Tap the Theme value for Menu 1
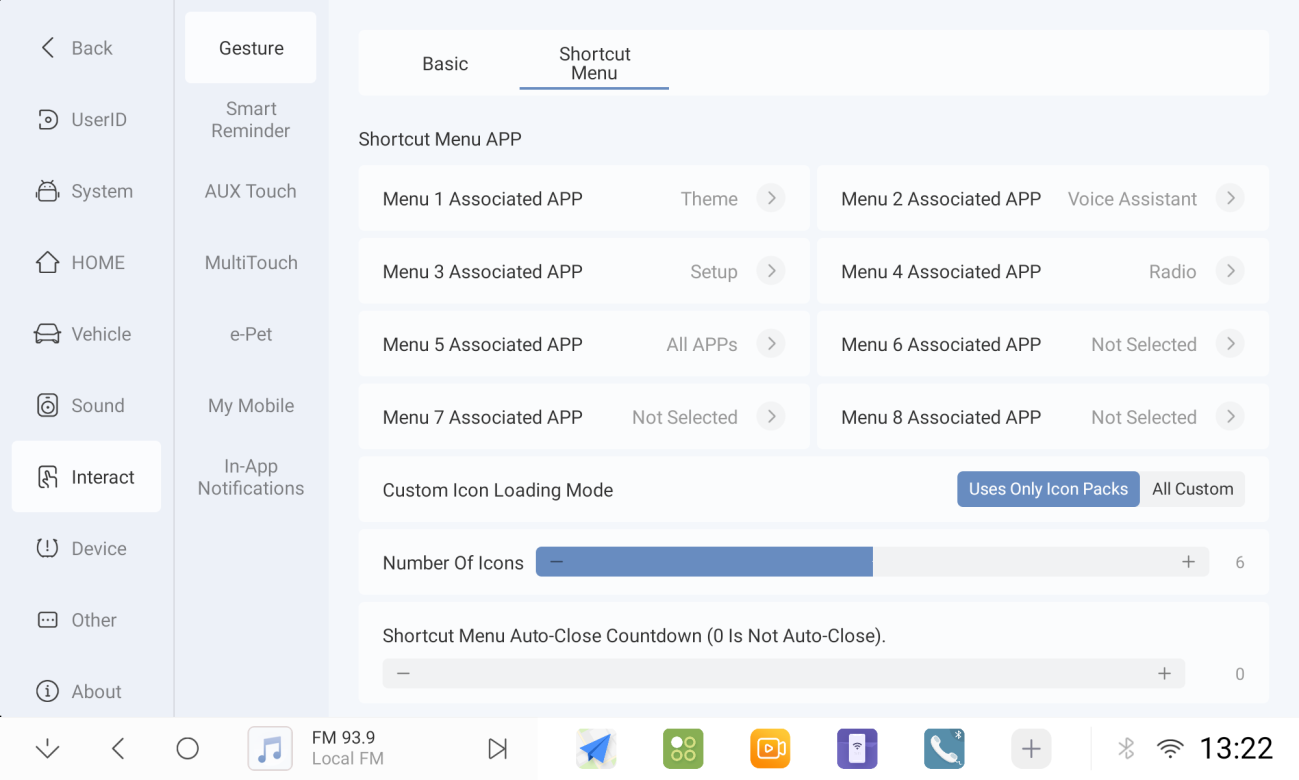Viewport: 1299px width, 780px height. [709, 199]
